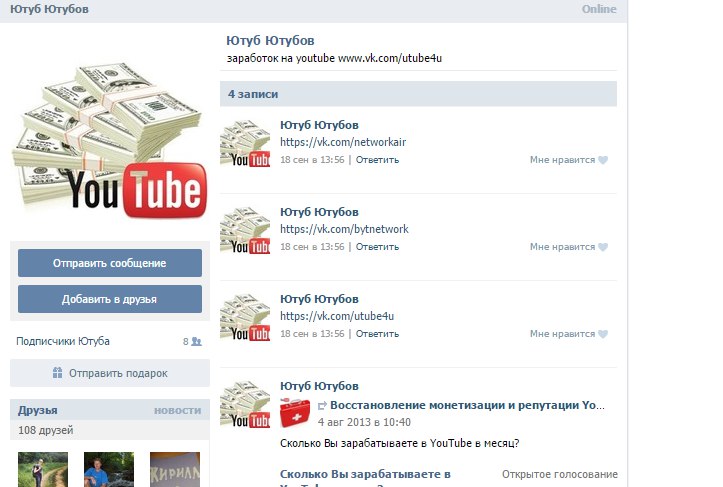Click the новости link in the Друзья header
The image size is (723, 487).
[178, 410]
